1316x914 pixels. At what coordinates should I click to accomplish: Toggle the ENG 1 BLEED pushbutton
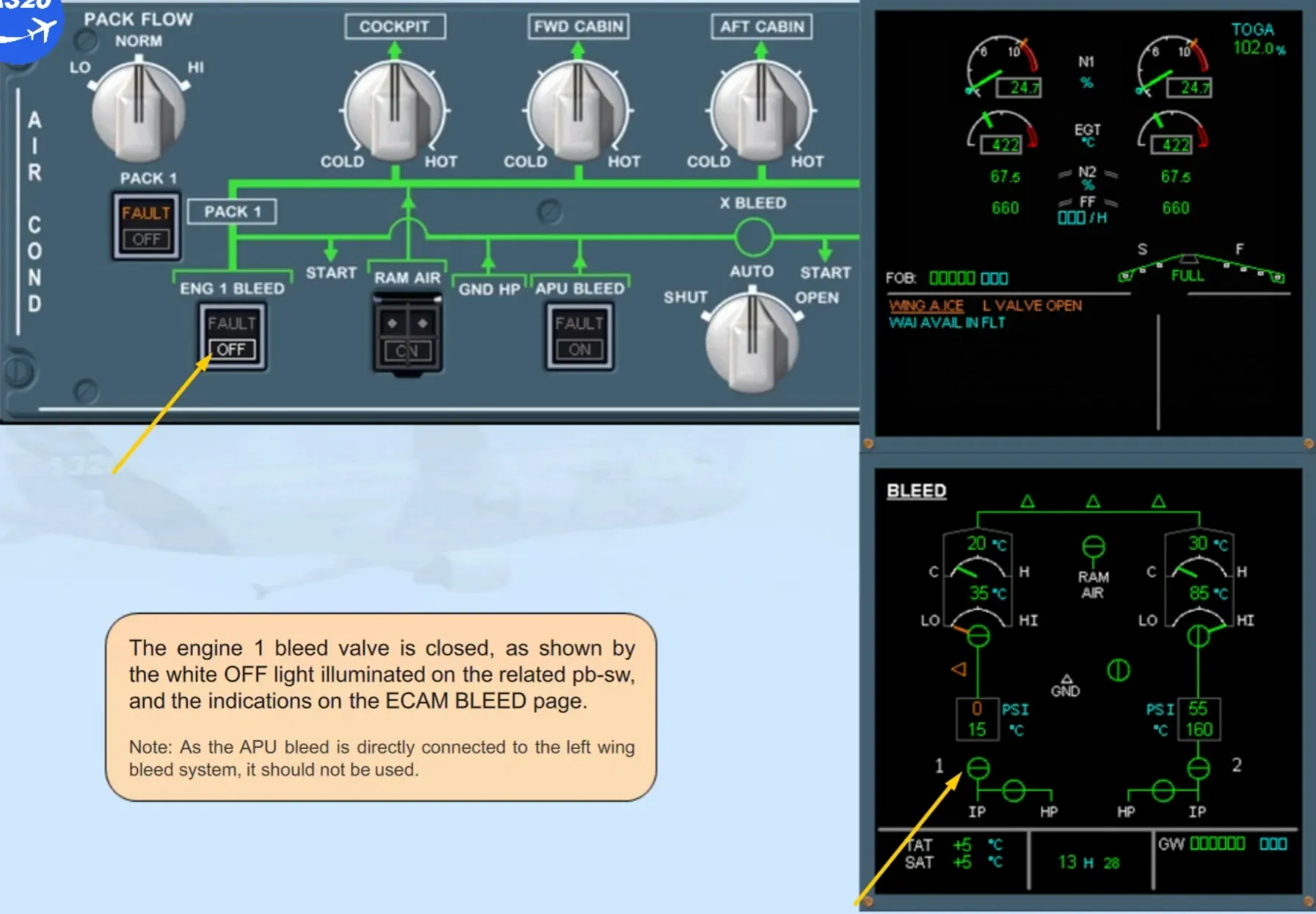(x=232, y=336)
